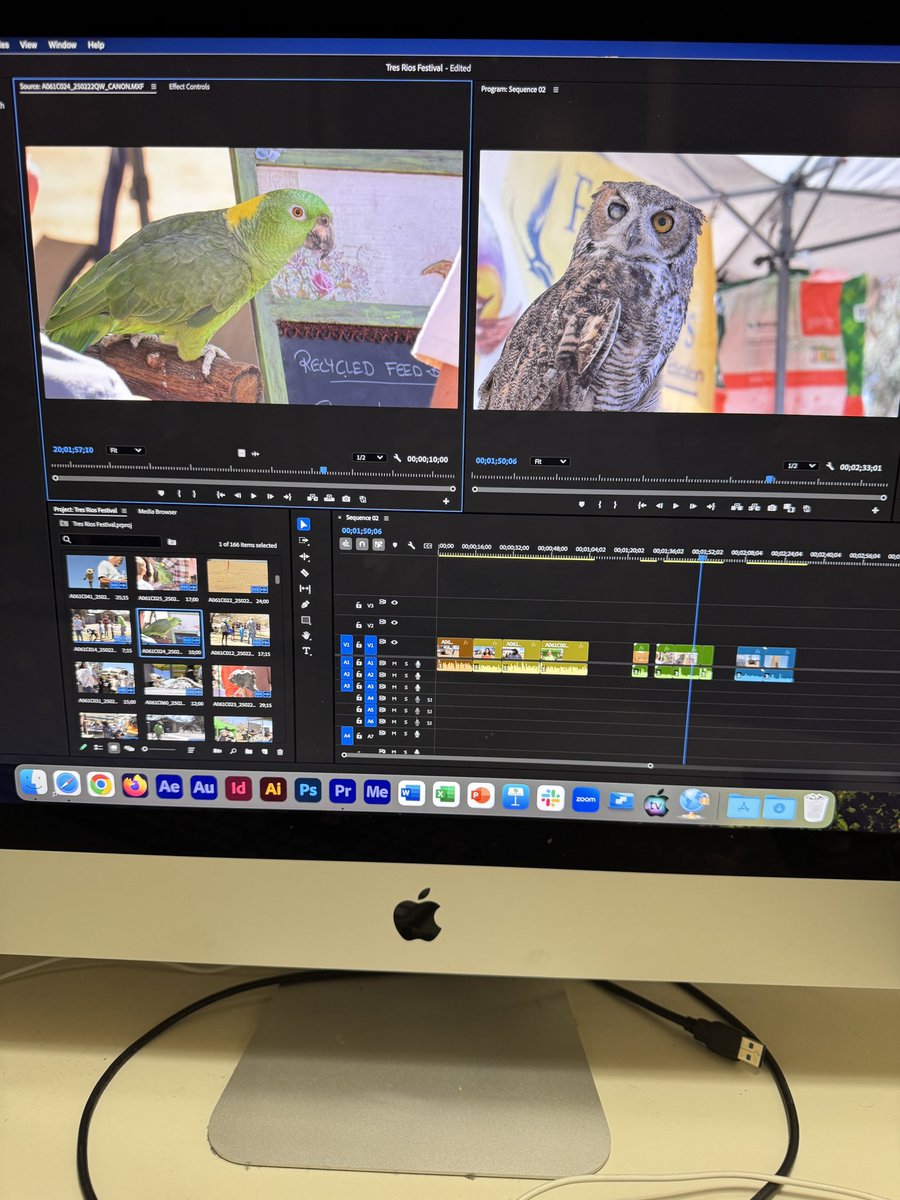The image size is (900, 1200).
Task: Open Source monitor settings wrench
Action: click(x=397, y=458)
